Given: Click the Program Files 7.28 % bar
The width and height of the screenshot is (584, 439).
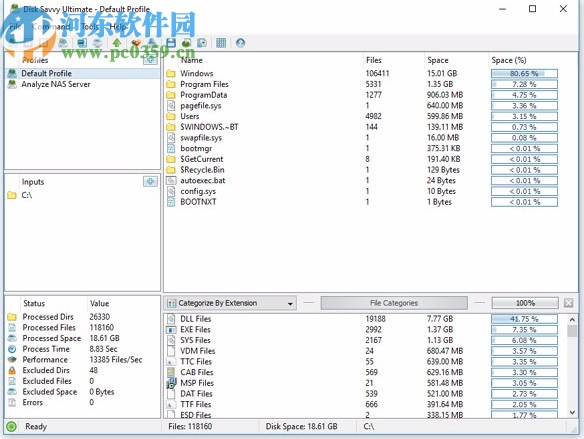Looking at the screenshot, I should (x=524, y=85).
